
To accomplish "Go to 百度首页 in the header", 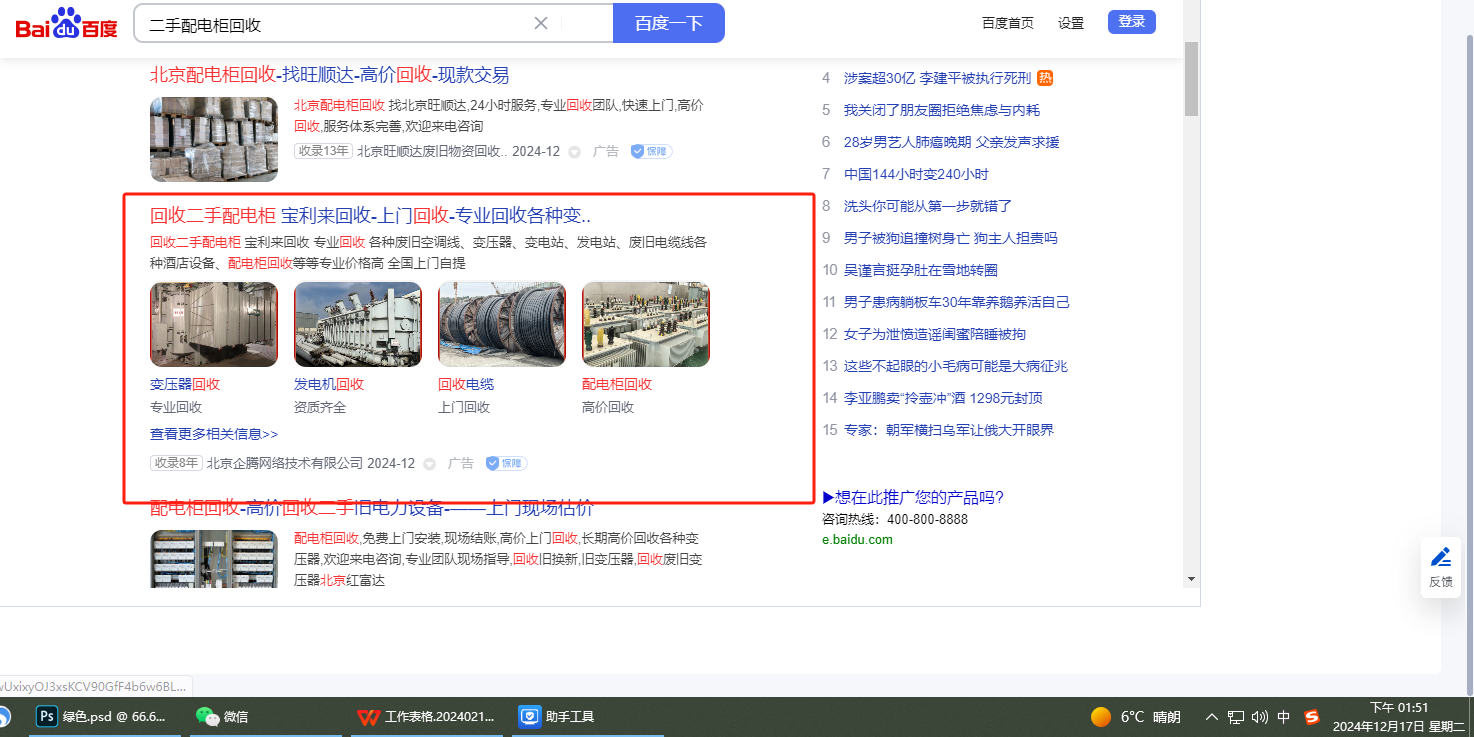I will pyautogui.click(x=1008, y=23).
